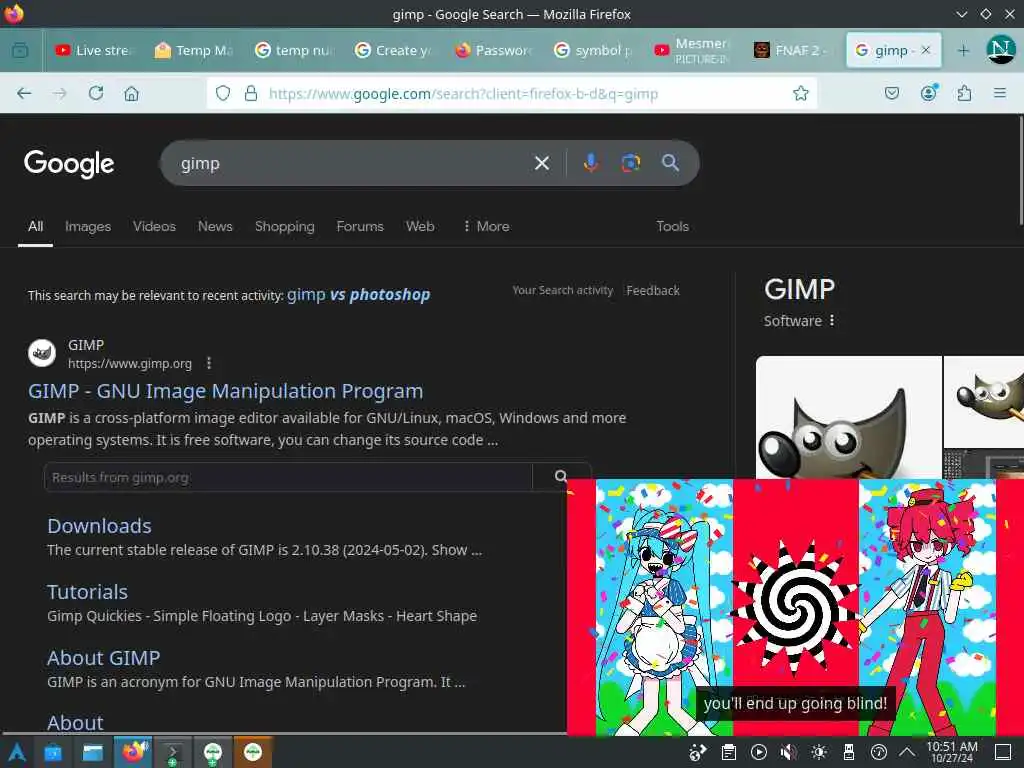Open the extensions puzzle icon
The width and height of the screenshot is (1024, 768).
pos(964,93)
